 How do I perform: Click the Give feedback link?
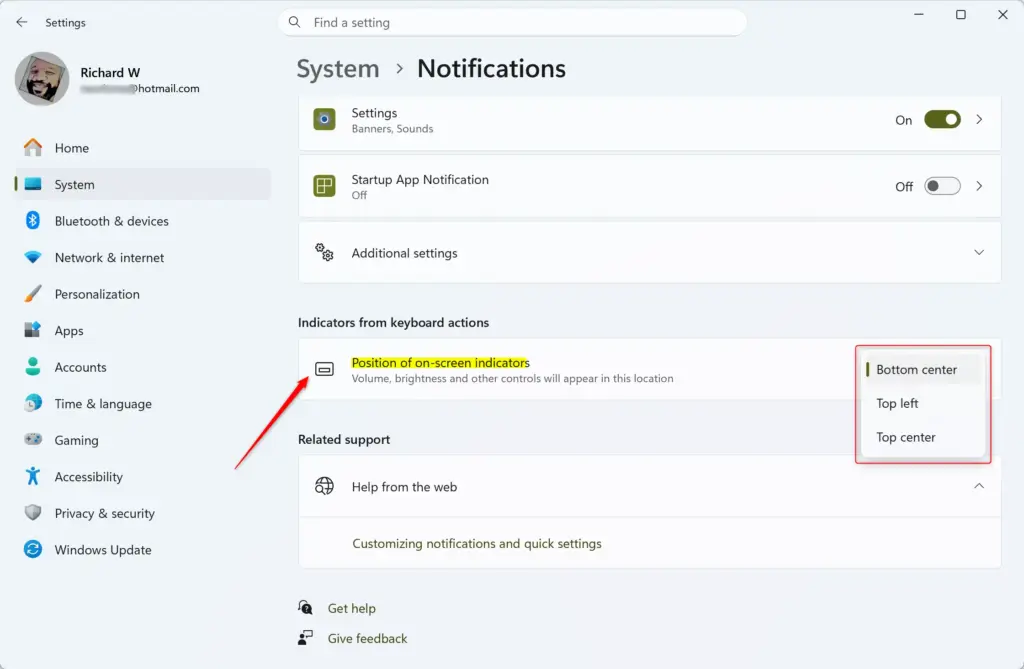coord(367,638)
